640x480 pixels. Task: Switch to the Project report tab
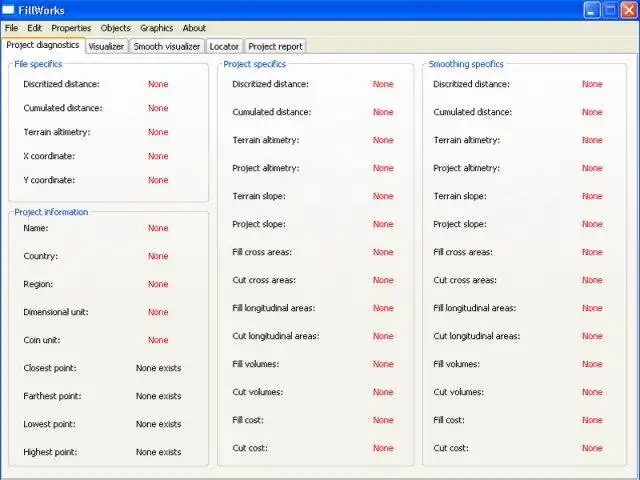[x=275, y=47]
